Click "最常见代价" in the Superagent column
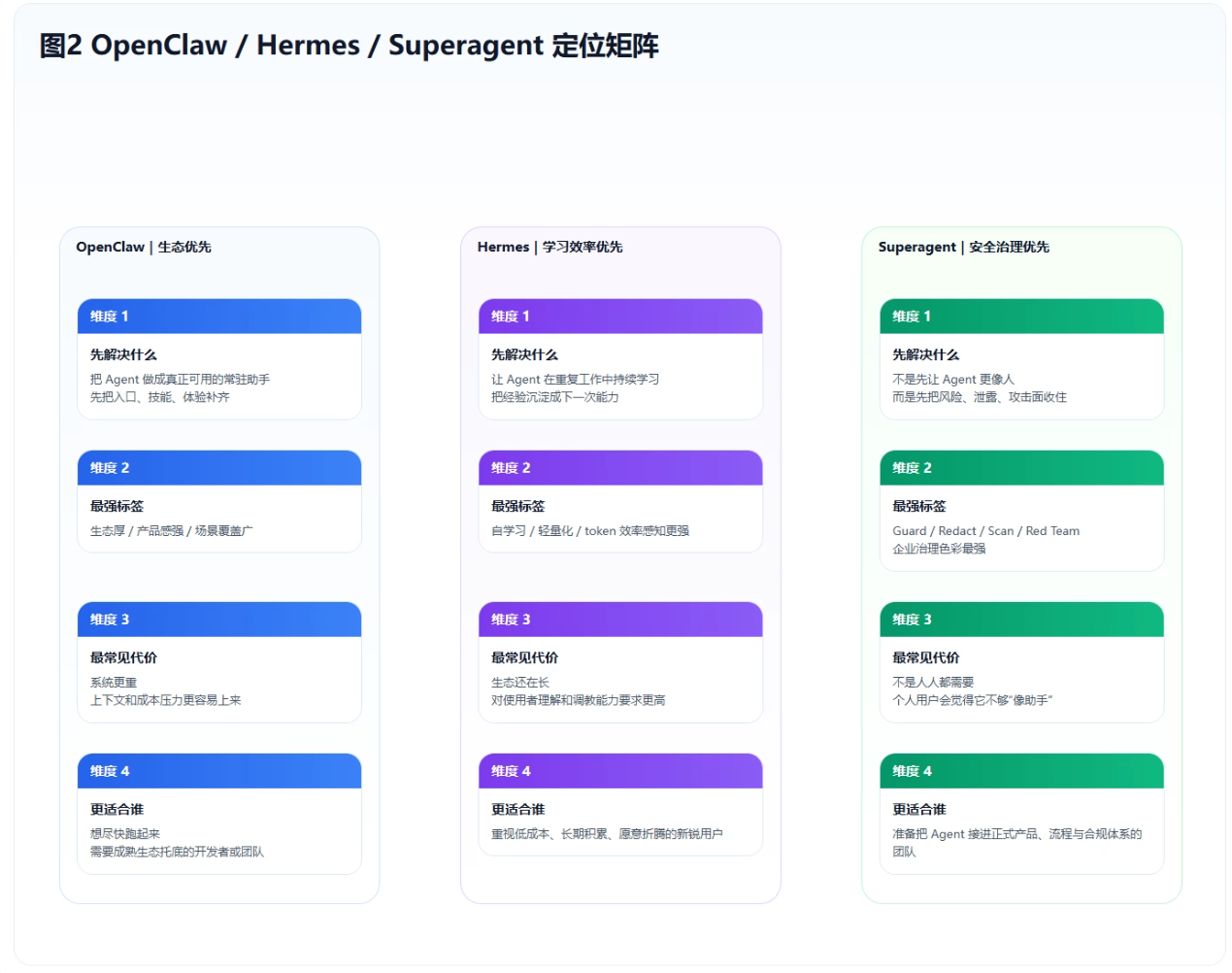1232x973 pixels. click(x=925, y=658)
